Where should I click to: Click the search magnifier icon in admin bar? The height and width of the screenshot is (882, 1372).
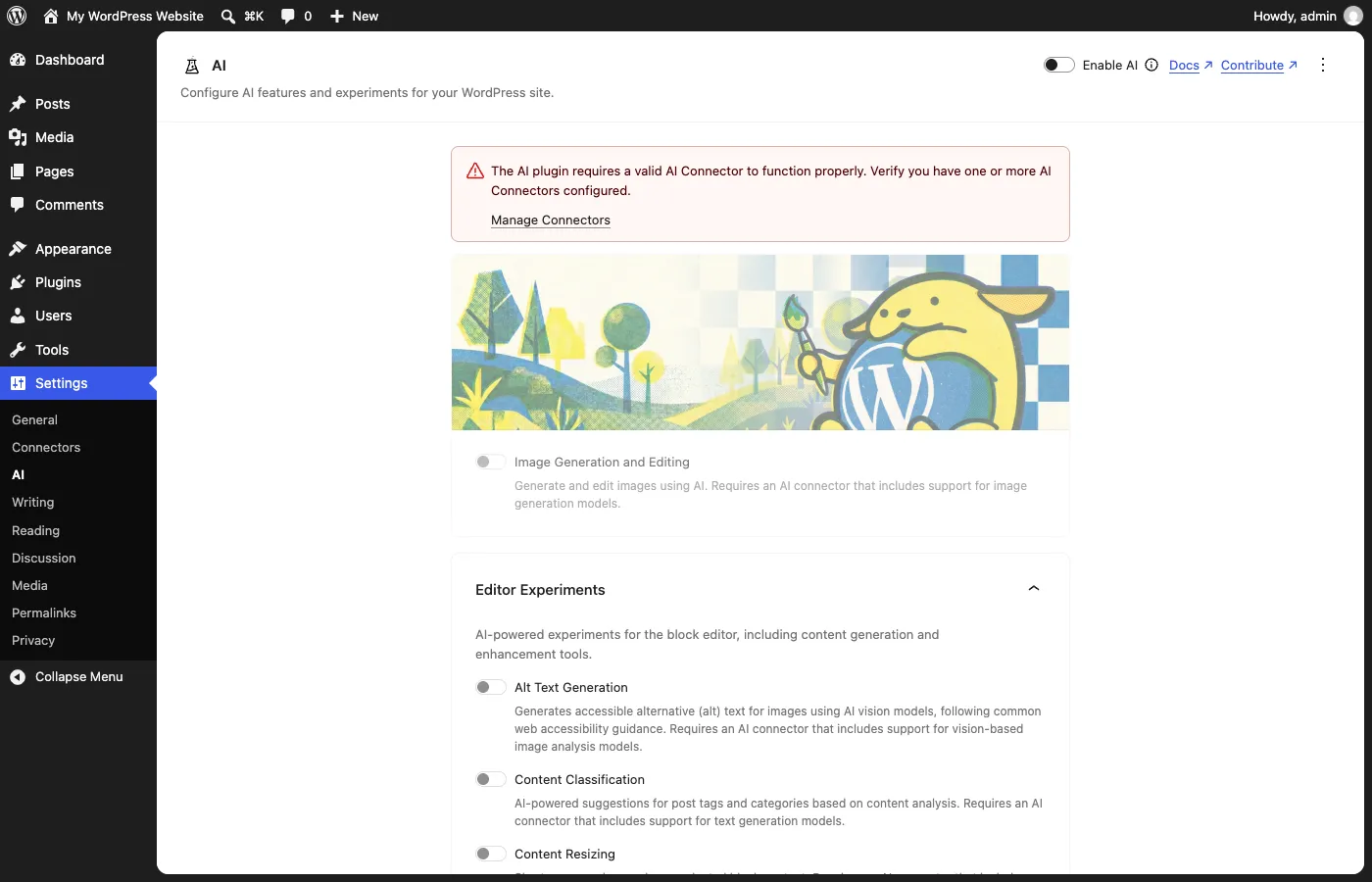228,16
